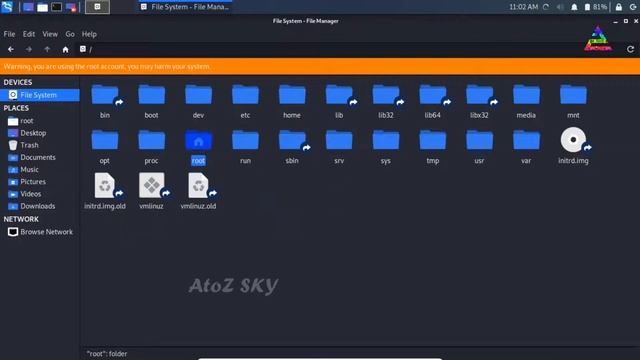The height and width of the screenshot is (360, 640).
Task: Click the lock screen icon in tray
Action: coord(619,7)
